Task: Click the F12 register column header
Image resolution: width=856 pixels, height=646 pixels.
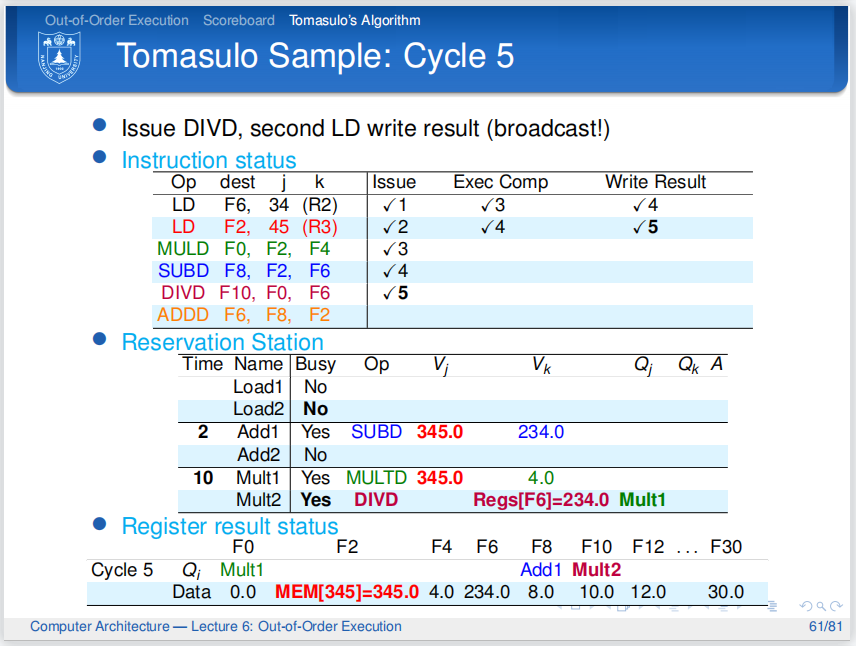Action: pos(648,547)
